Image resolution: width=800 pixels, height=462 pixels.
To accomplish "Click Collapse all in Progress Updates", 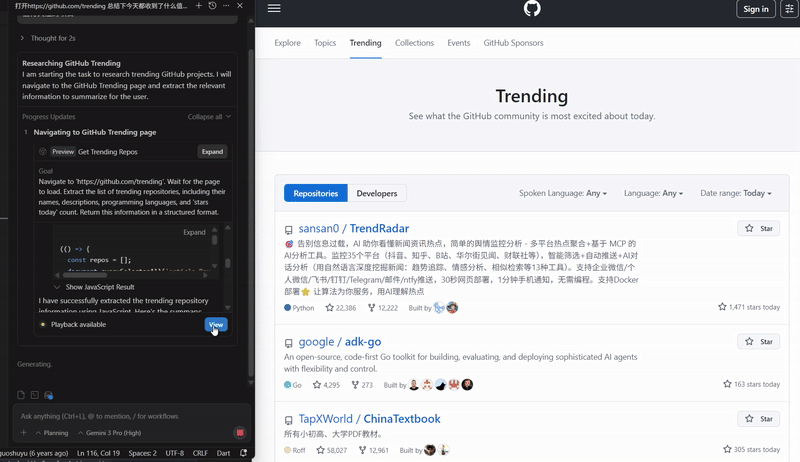I will click(x=209, y=117).
